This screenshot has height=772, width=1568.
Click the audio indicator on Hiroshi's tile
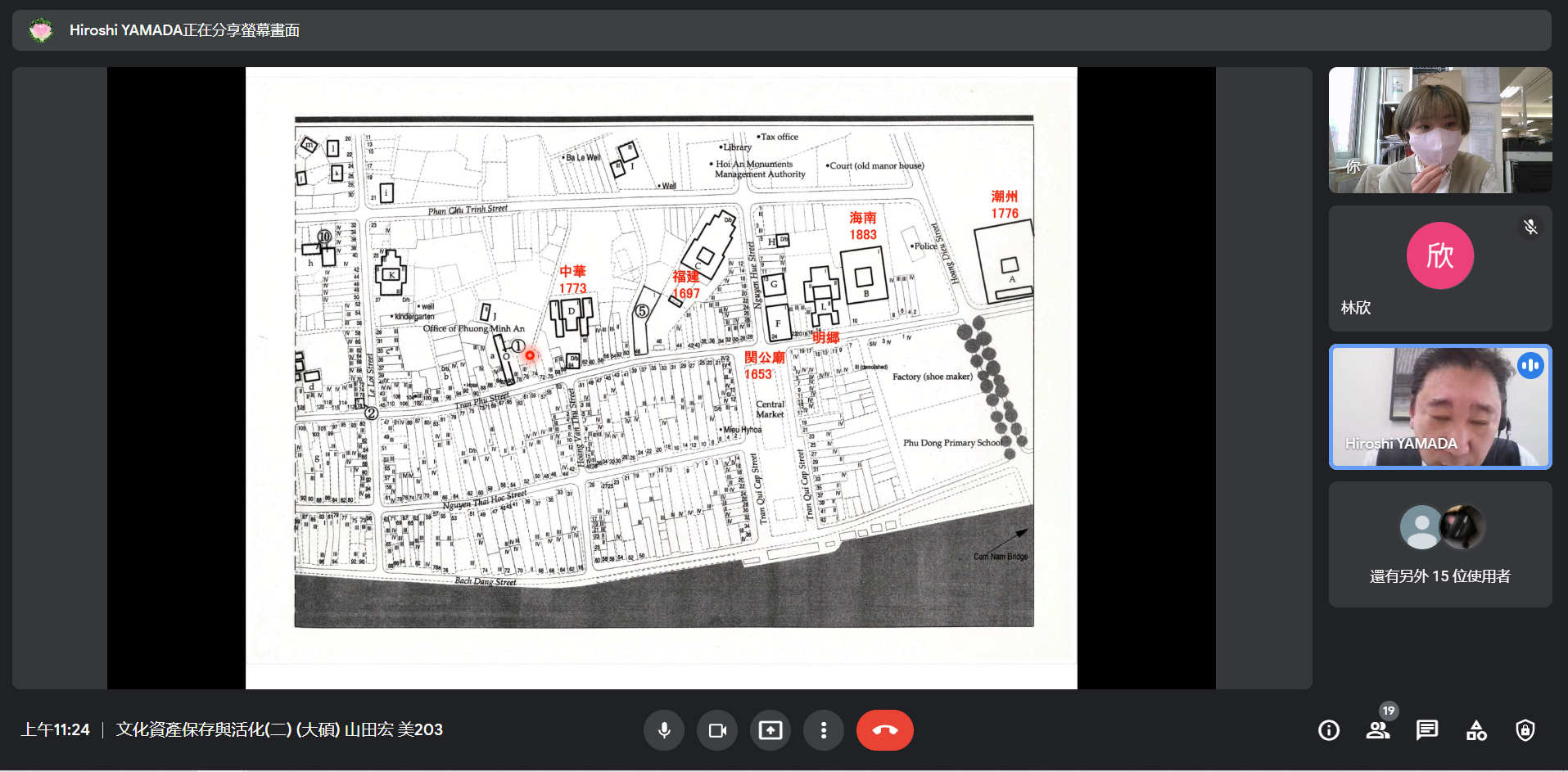point(1530,366)
